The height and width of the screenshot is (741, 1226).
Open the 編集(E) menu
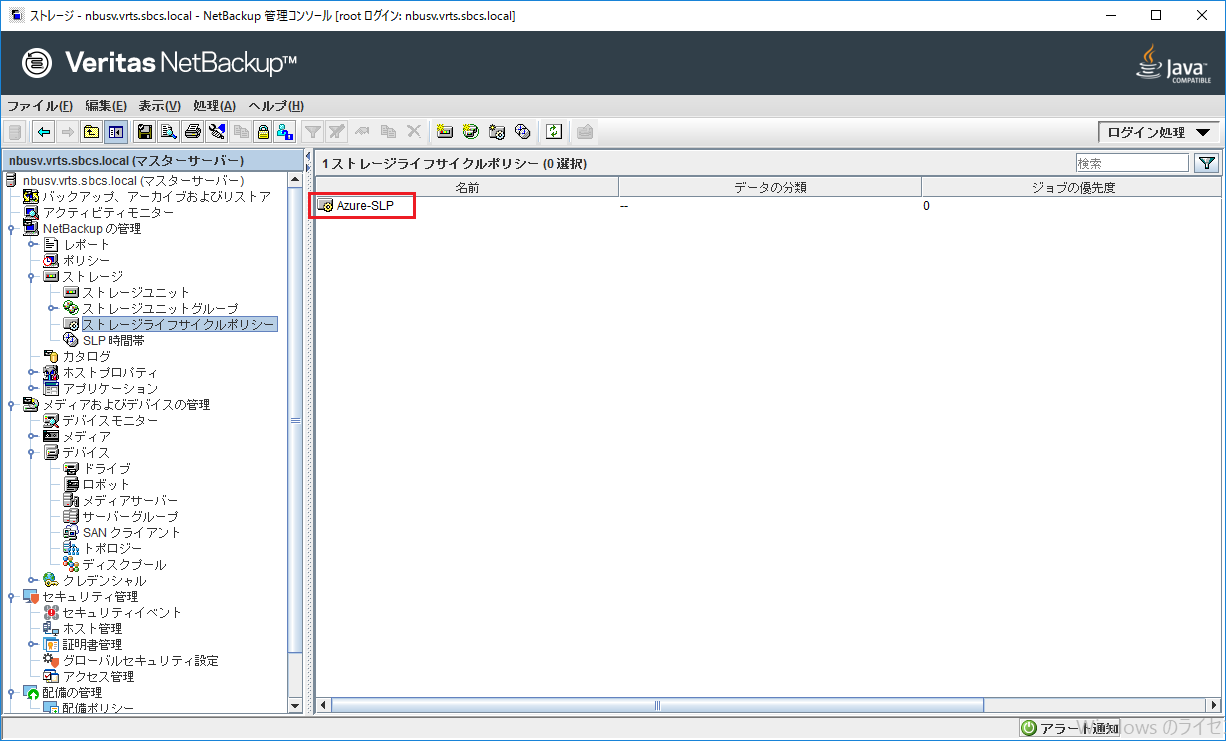pos(106,106)
